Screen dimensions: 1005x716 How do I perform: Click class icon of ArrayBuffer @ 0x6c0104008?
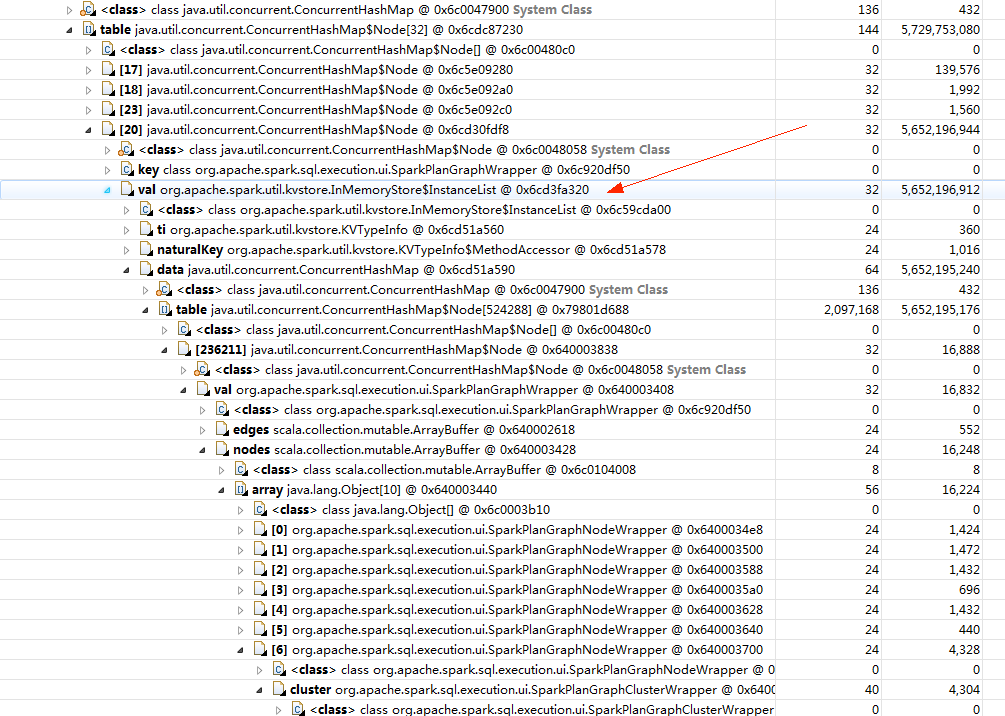coord(241,469)
